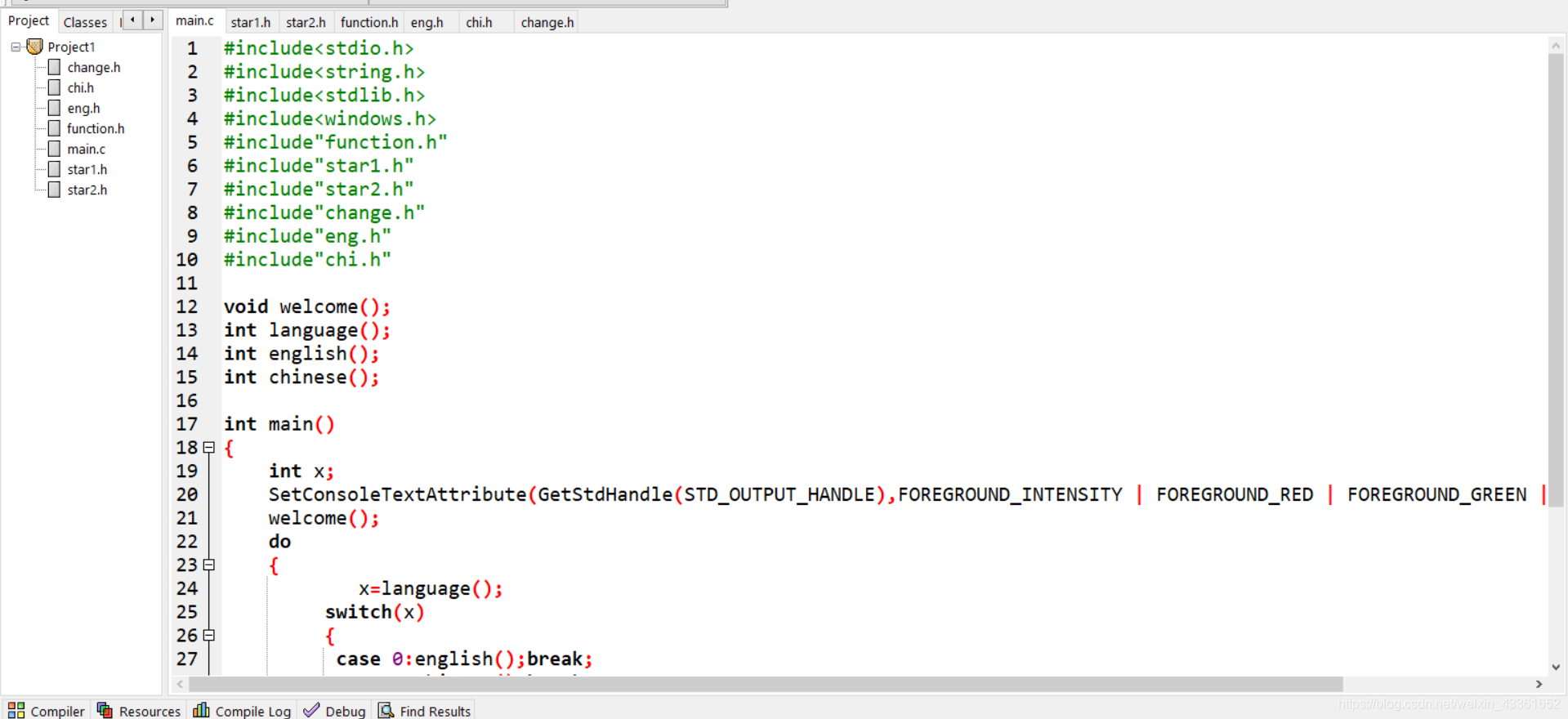Collapse the Project1 tree node
This screenshot has height=719, width=1568.
point(16,47)
